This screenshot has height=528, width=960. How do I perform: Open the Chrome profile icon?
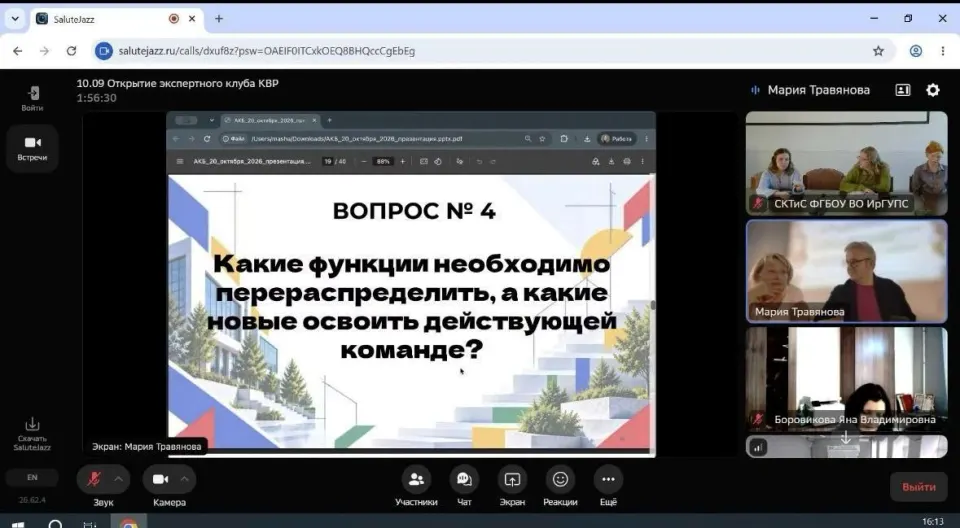coord(916,51)
